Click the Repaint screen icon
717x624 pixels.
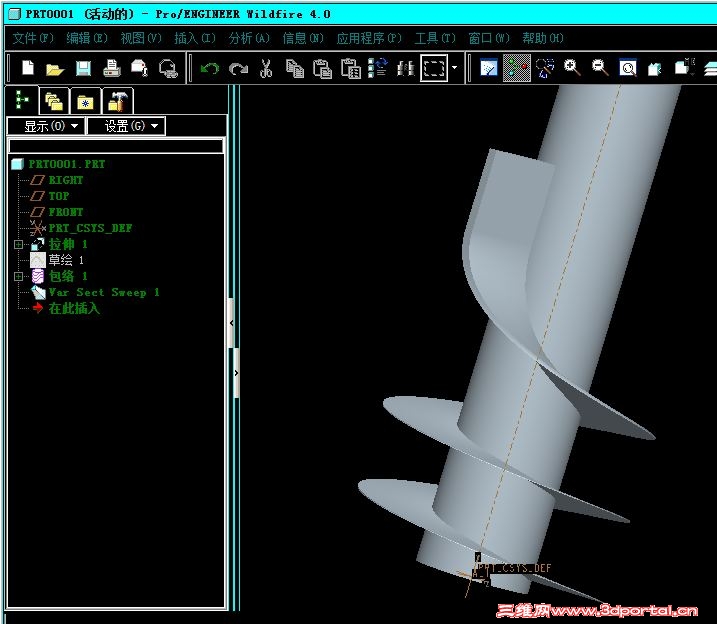pos(489,69)
